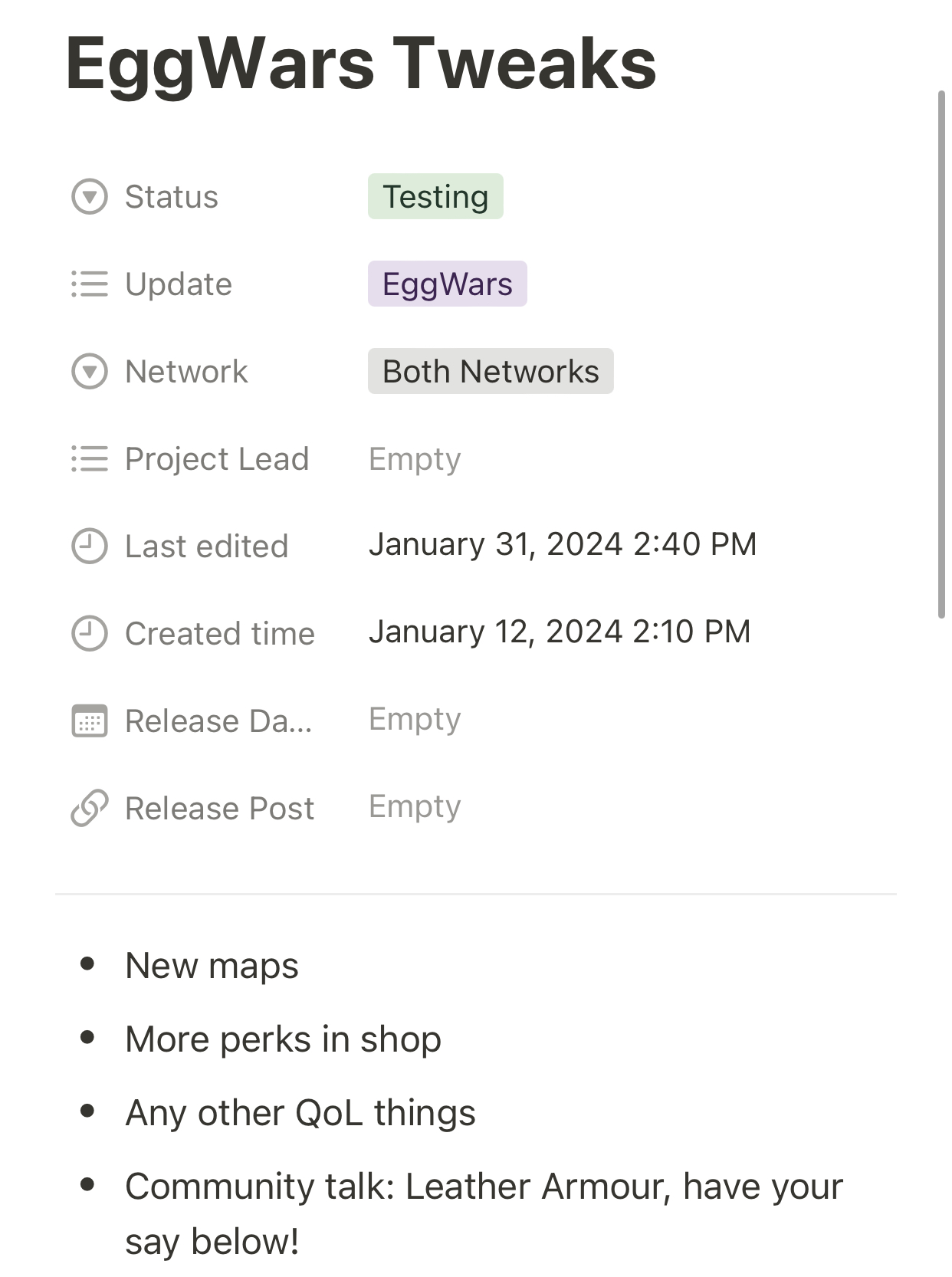The height and width of the screenshot is (1277, 952).
Task: Click the Update multi-select list icon
Action: [90, 284]
